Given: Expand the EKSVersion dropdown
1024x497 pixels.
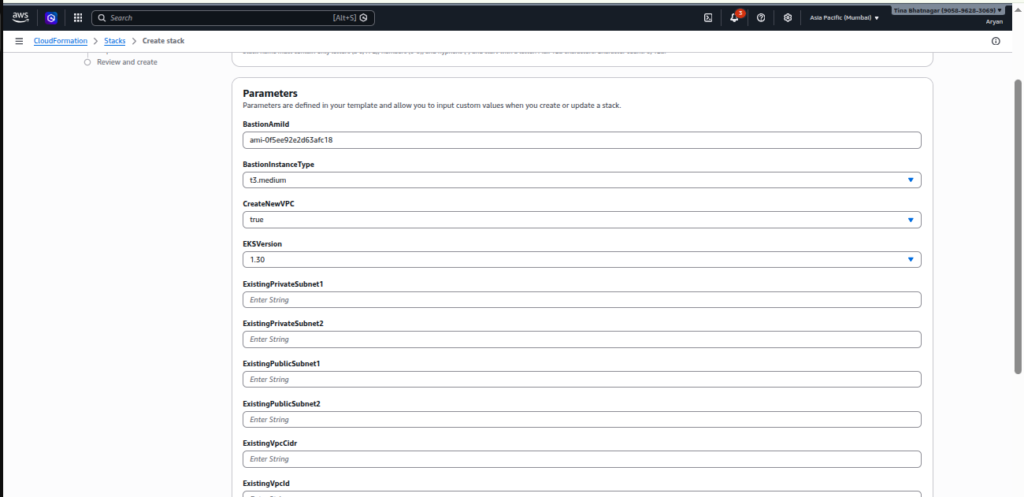Looking at the screenshot, I should pyautogui.click(x=582, y=259).
